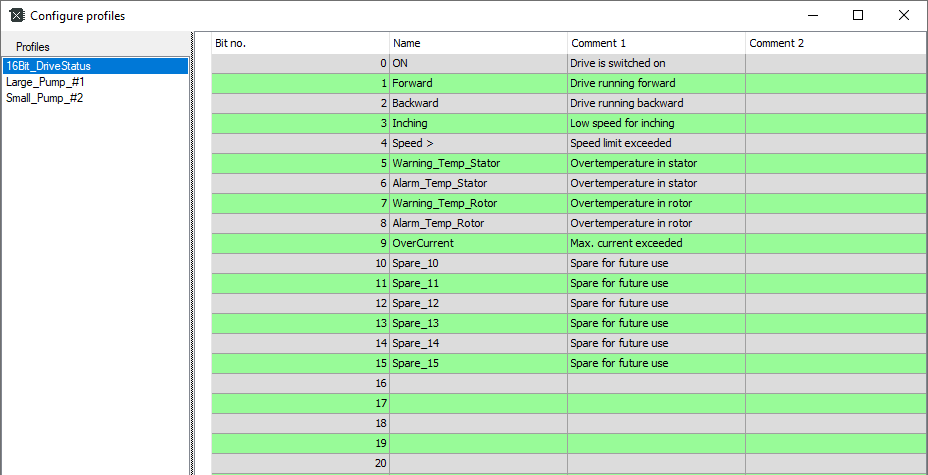Click the 'Max. current exceeded' comment cell

pyautogui.click(x=656, y=243)
